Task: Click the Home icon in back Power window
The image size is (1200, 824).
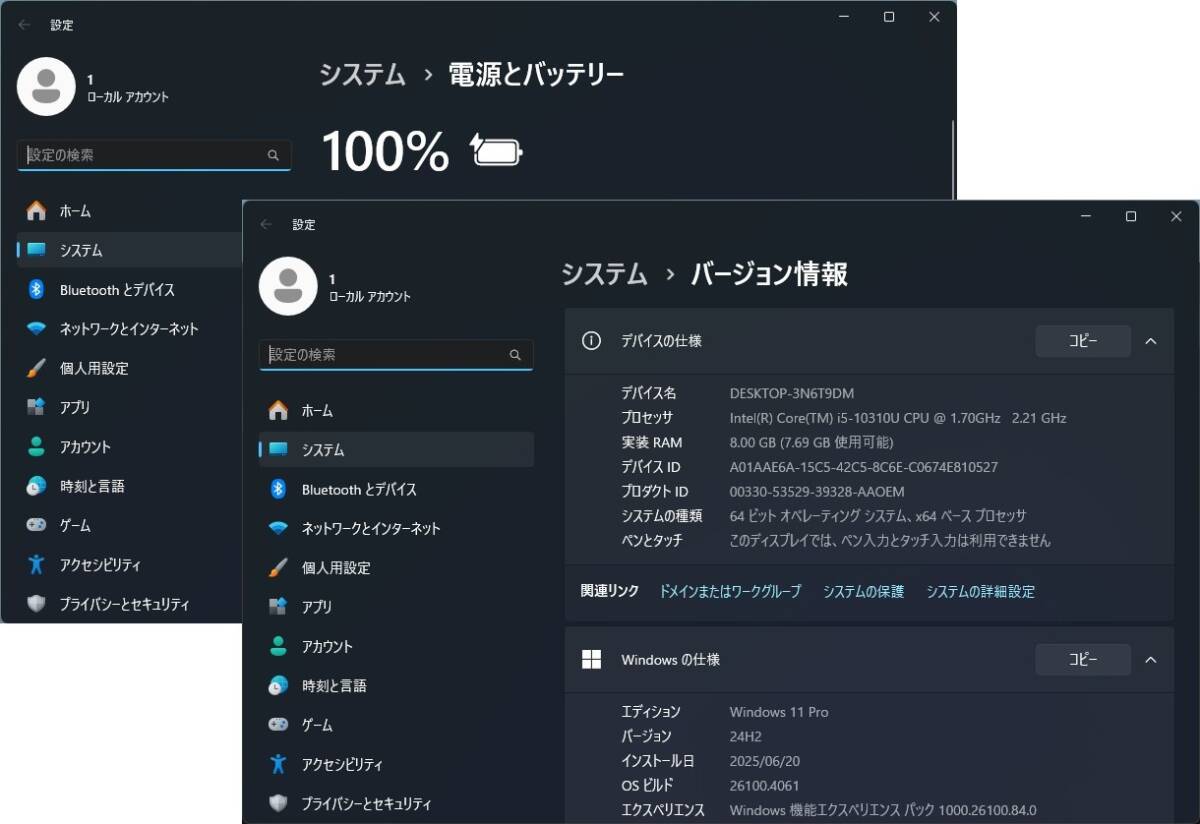Action: tap(36, 211)
